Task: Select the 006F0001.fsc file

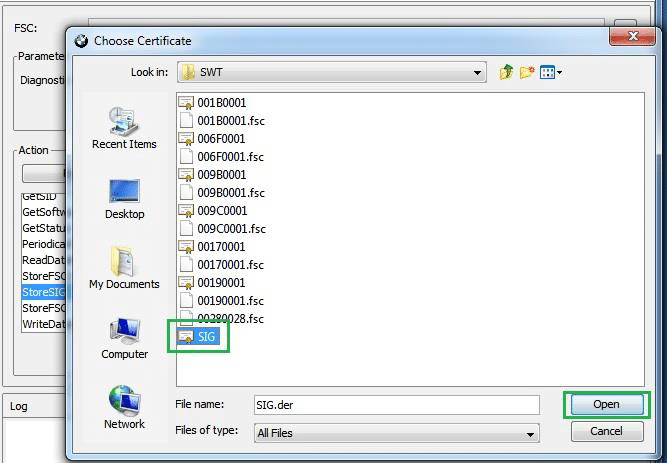Action: 230,157
